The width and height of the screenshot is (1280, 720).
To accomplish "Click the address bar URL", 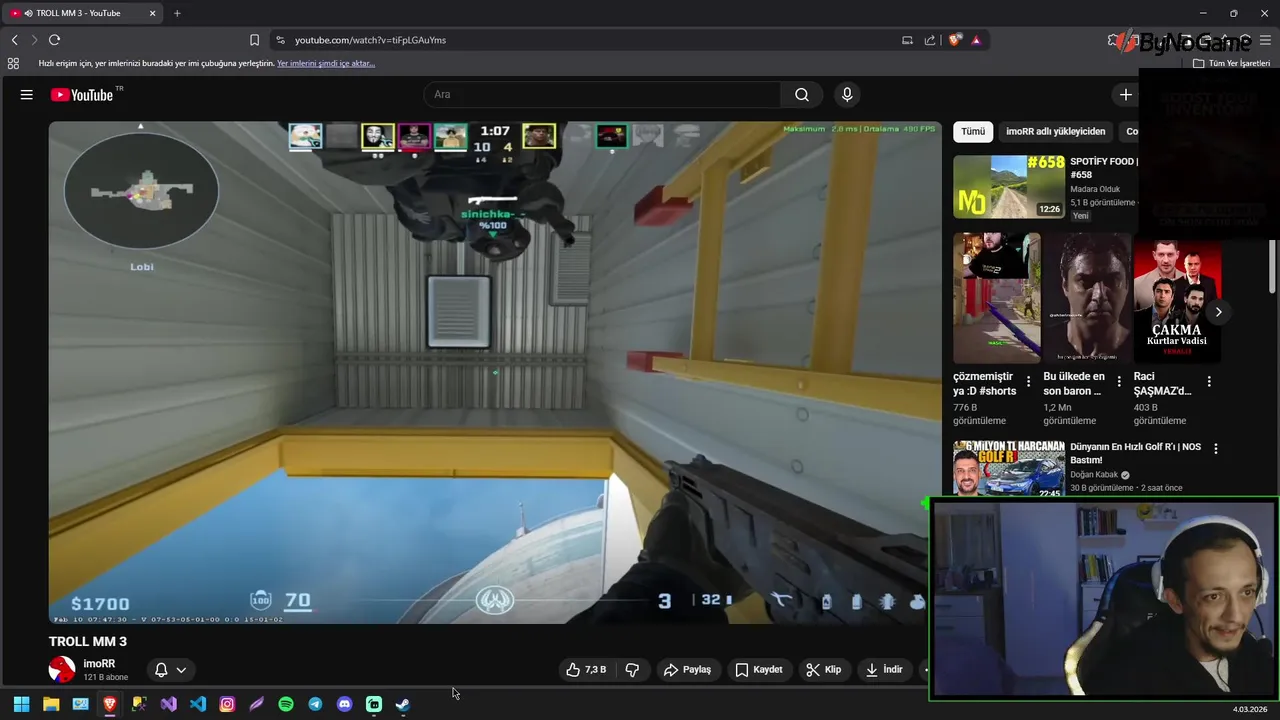I will point(370,40).
